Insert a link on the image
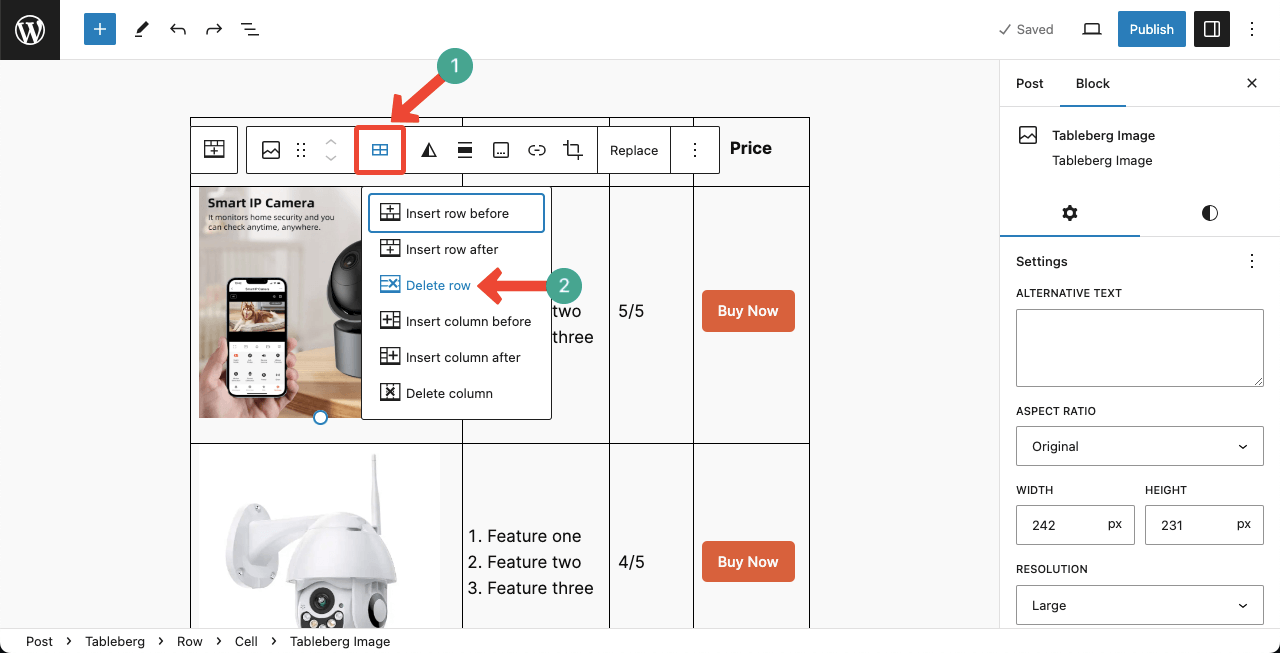 tap(537, 149)
